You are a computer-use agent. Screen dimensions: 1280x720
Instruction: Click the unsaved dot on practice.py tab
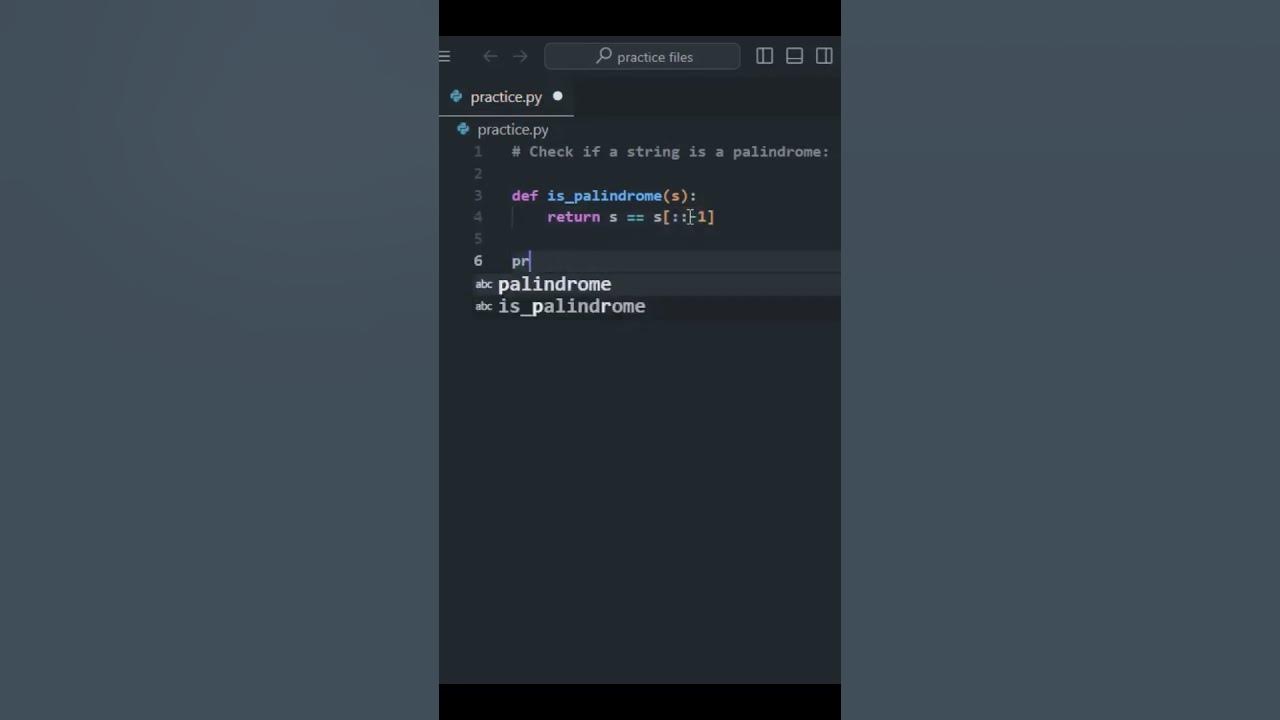click(558, 97)
